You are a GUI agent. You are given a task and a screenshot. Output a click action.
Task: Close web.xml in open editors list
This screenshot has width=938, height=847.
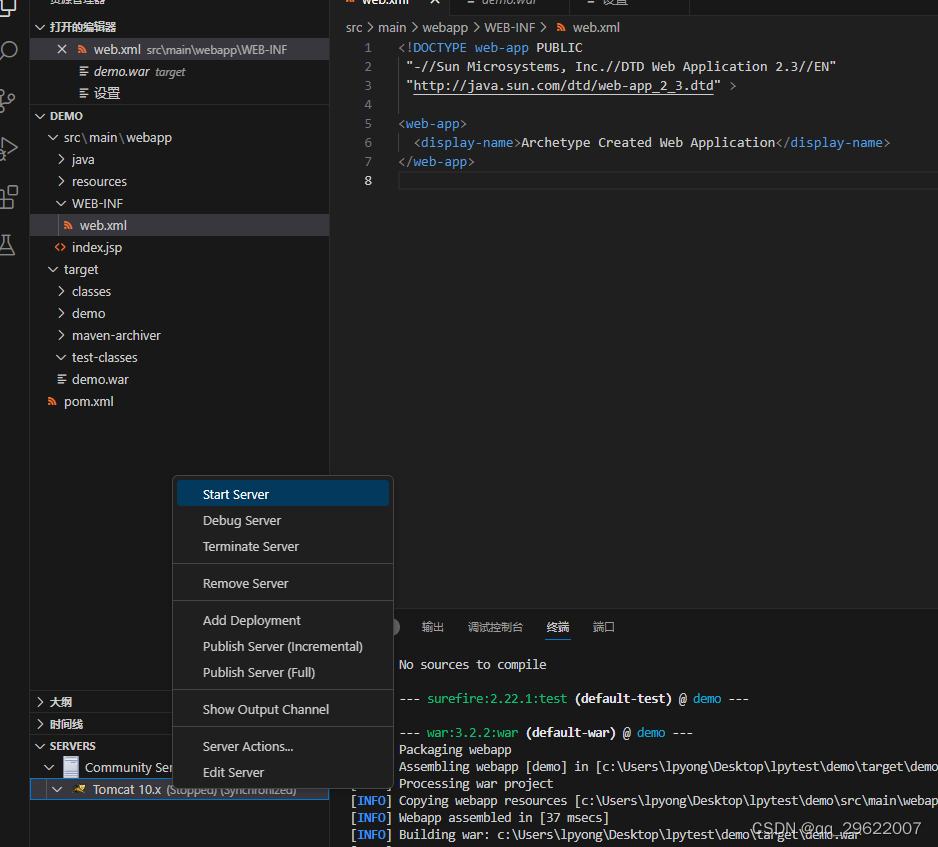[x=62, y=50]
